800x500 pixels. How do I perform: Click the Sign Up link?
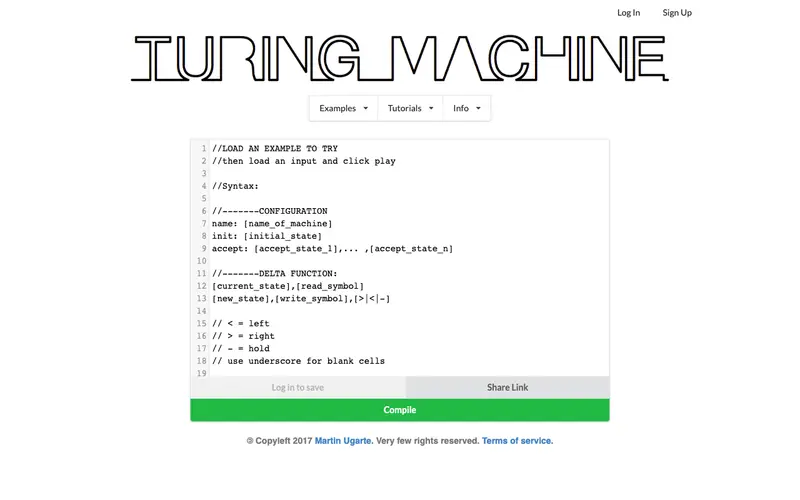677,13
